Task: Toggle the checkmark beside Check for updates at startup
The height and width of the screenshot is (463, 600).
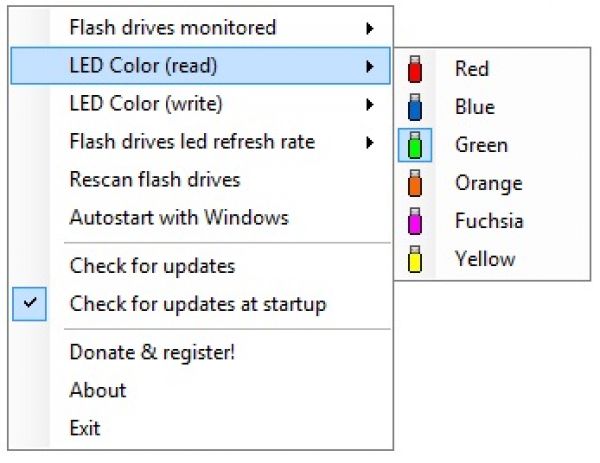Action: coord(31,304)
